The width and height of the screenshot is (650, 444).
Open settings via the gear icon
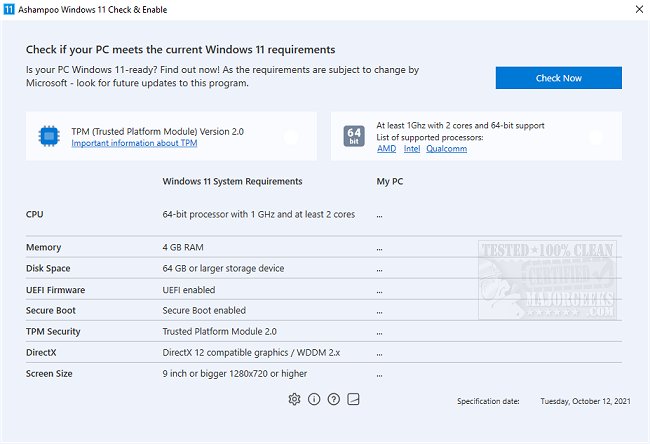point(294,399)
